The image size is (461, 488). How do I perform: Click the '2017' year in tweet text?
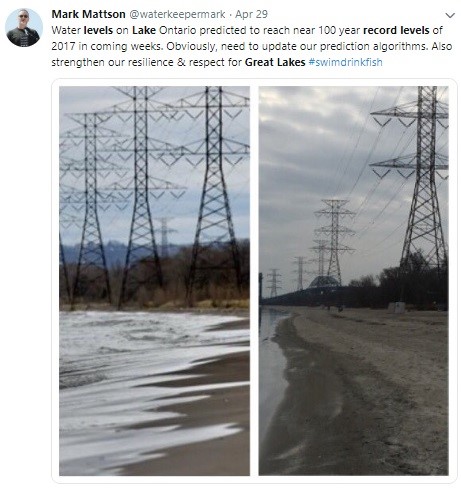[x=63, y=46]
